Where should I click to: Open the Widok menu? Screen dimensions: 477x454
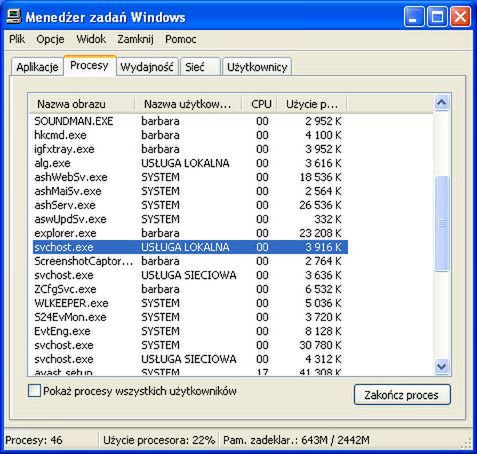pyautogui.click(x=91, y=39)
